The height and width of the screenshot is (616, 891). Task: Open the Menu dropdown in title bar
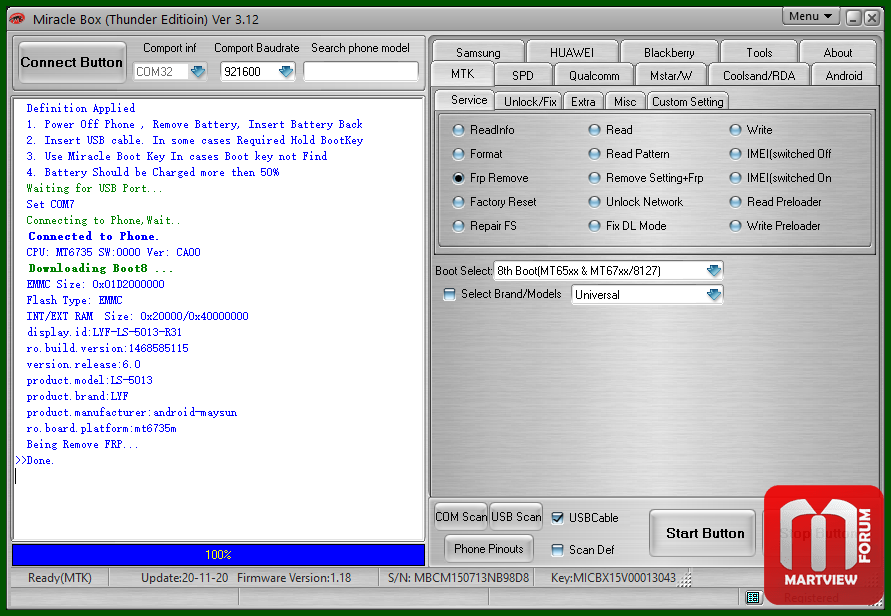810,16
